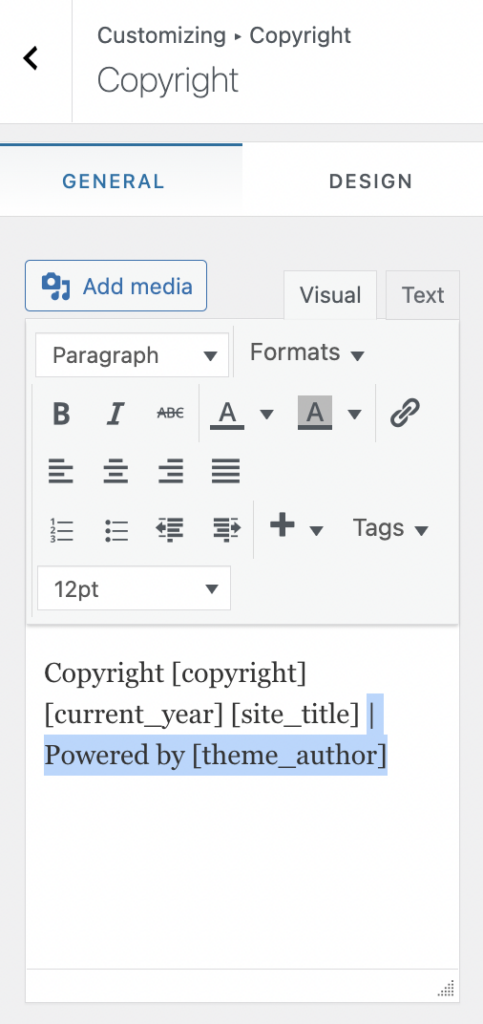Click the insert link icon

(x=405, y=413)
